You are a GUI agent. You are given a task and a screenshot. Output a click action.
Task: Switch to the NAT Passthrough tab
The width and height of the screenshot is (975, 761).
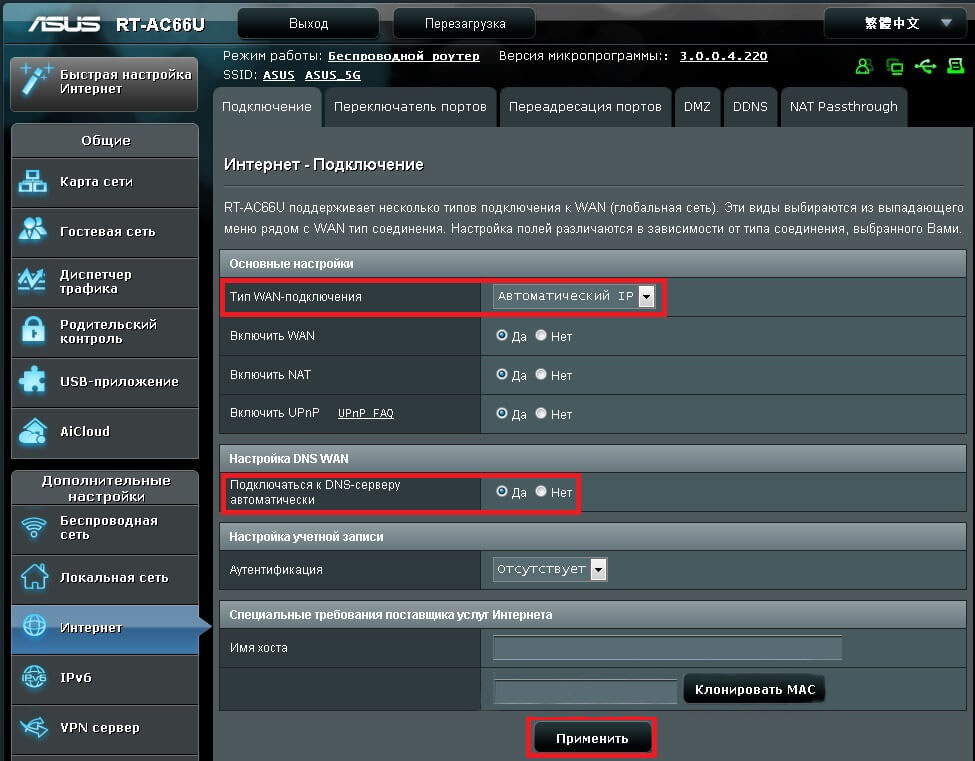tap(843, 107)
